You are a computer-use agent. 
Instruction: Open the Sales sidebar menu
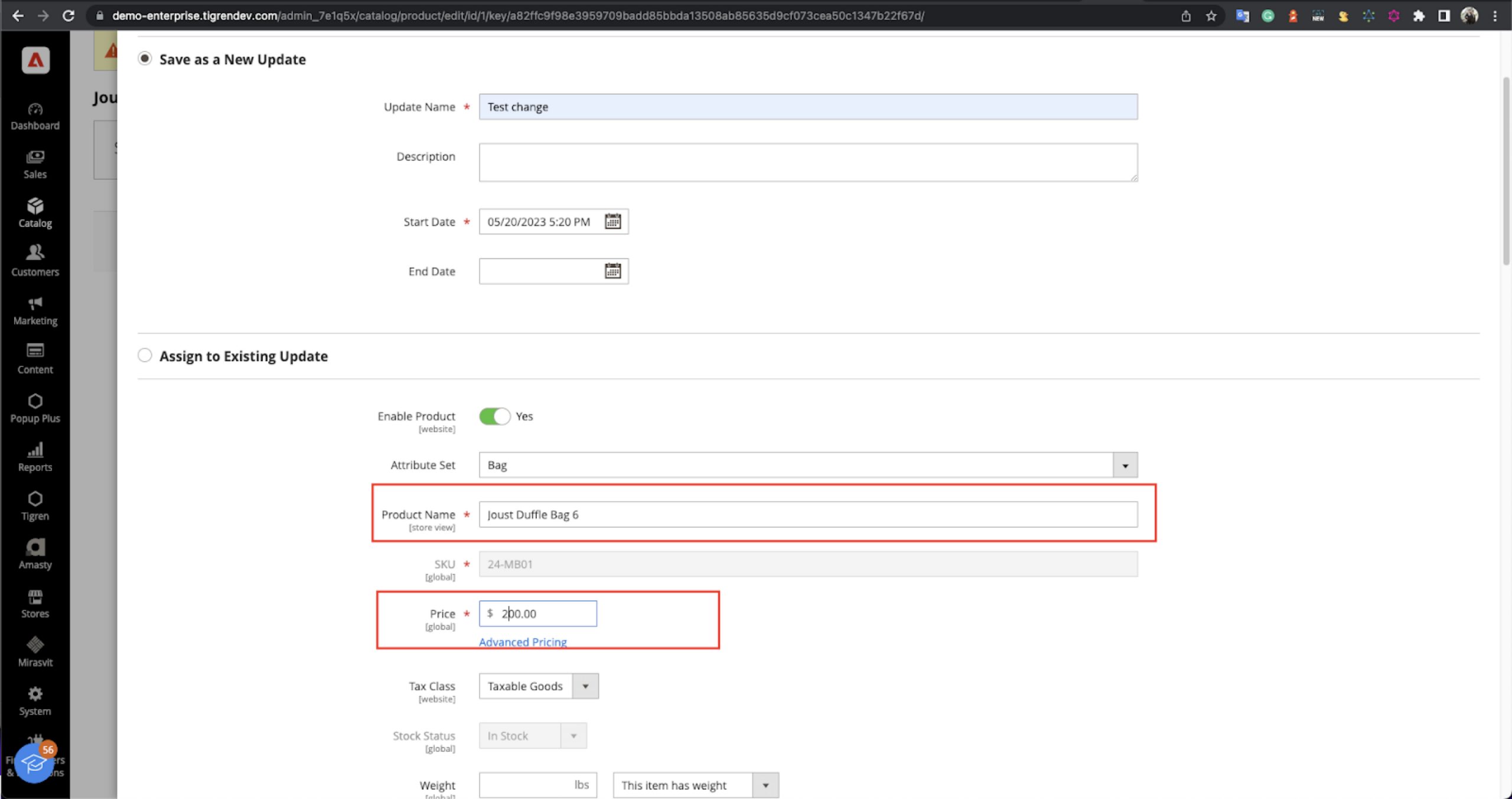(x=35, y=164)
